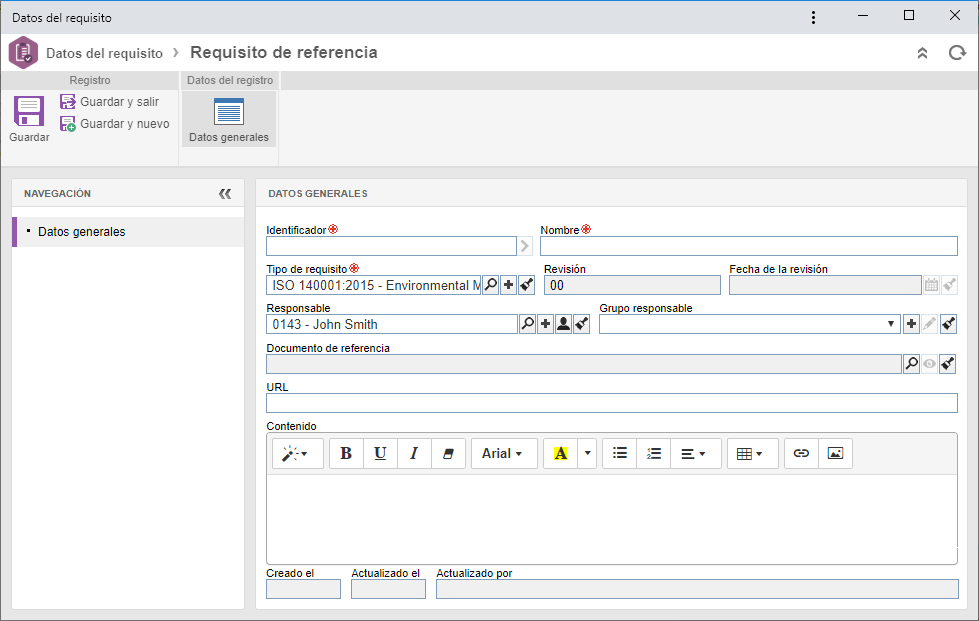Clear the Grupo responsable field
Image resolution: width=979 pixels, height=621 pixels.
coord(948,324)
